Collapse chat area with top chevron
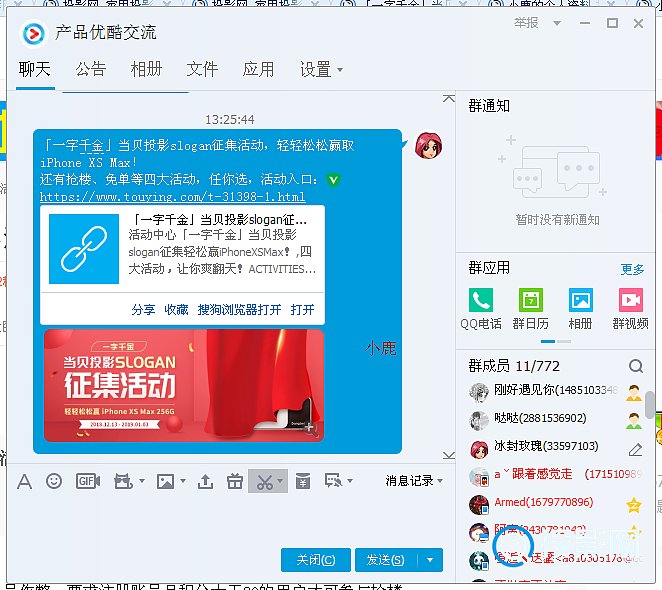Screen dimensions: 662x590 pyautogui.click(x=449, y=98)
